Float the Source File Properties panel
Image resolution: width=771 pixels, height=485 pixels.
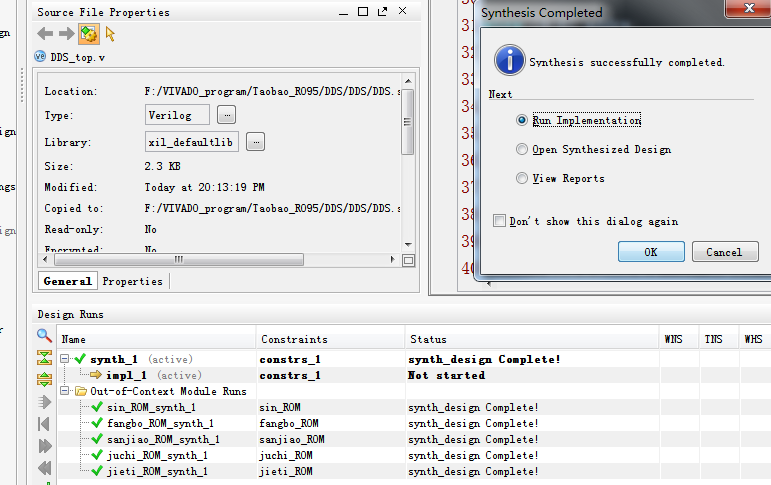point(380,12)
